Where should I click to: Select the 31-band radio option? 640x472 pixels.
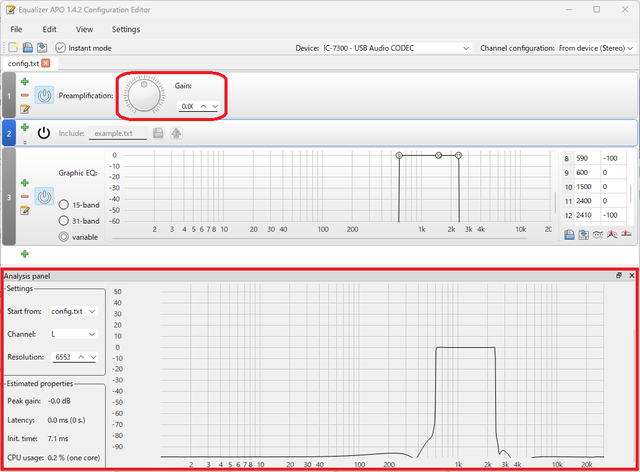tap(64, 221)
